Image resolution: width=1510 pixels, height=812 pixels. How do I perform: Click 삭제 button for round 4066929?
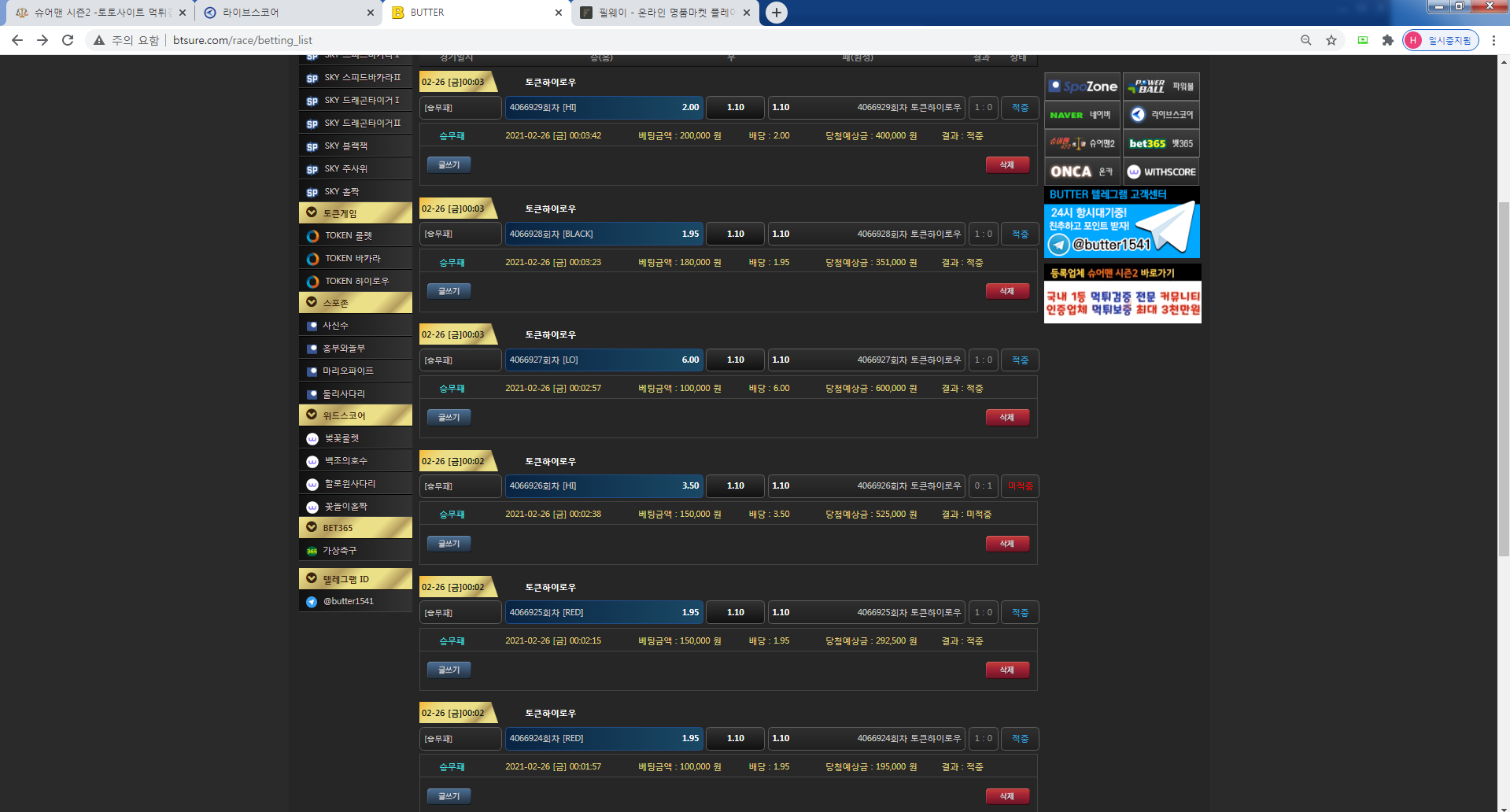click(x=1006, y=164)
